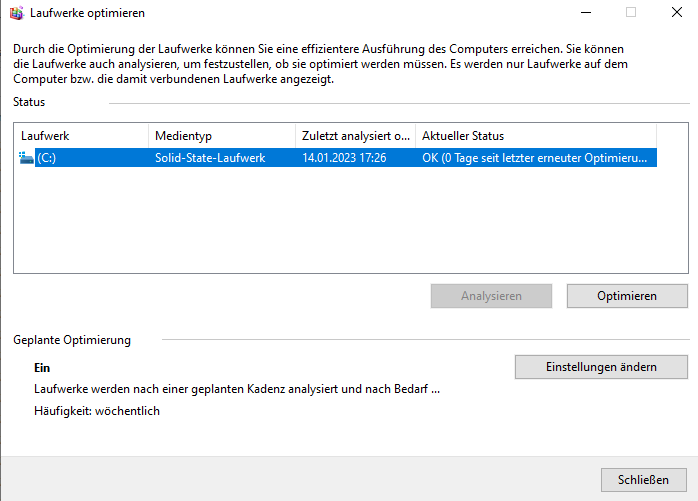Viewport: 698px width, 501px height.
Task: Minimize the Laufwerke optimieren window
Action: pyautogui.click(x=586, y=12)
